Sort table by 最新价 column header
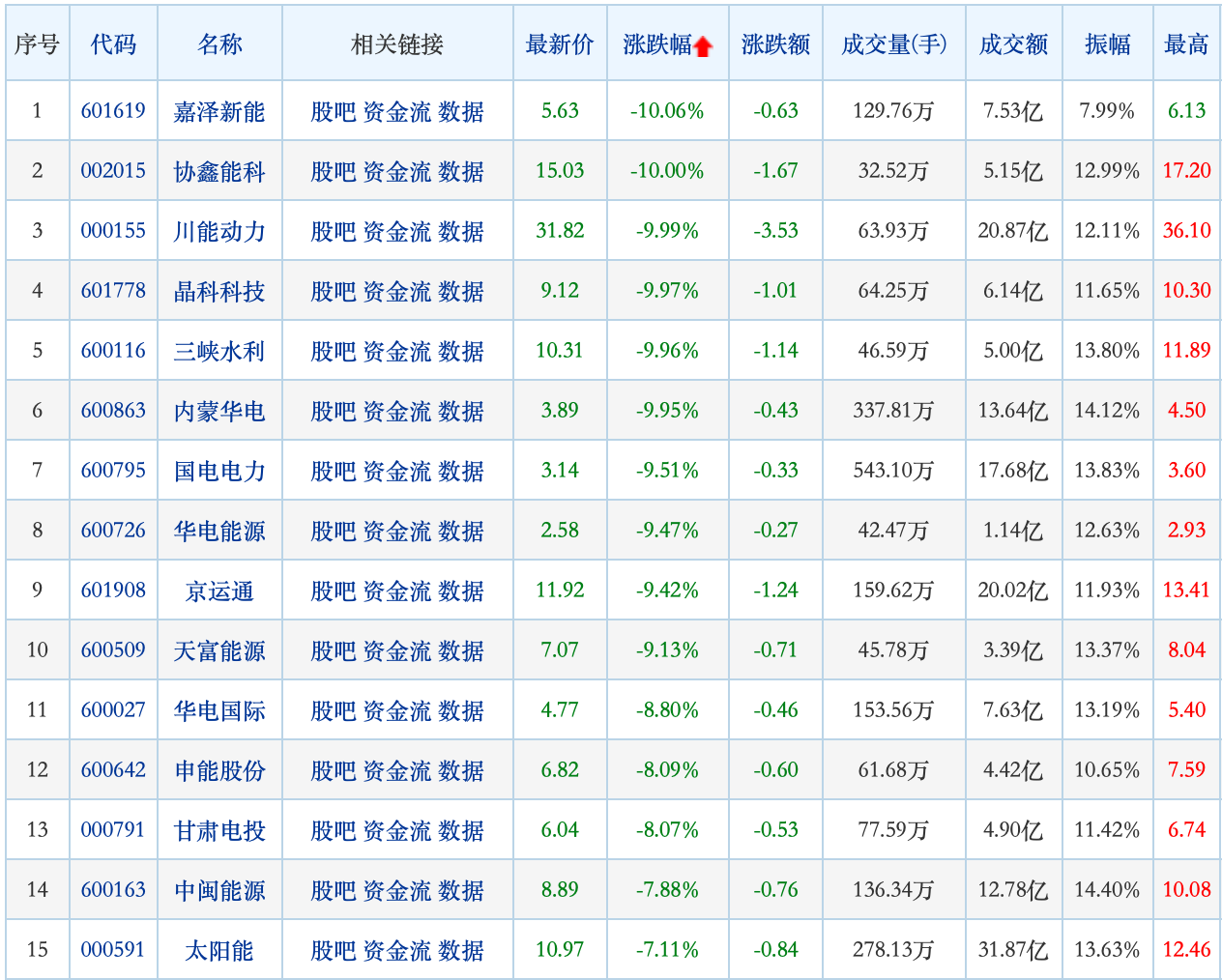The image size is (1222, 980). [x=560, y=44]
